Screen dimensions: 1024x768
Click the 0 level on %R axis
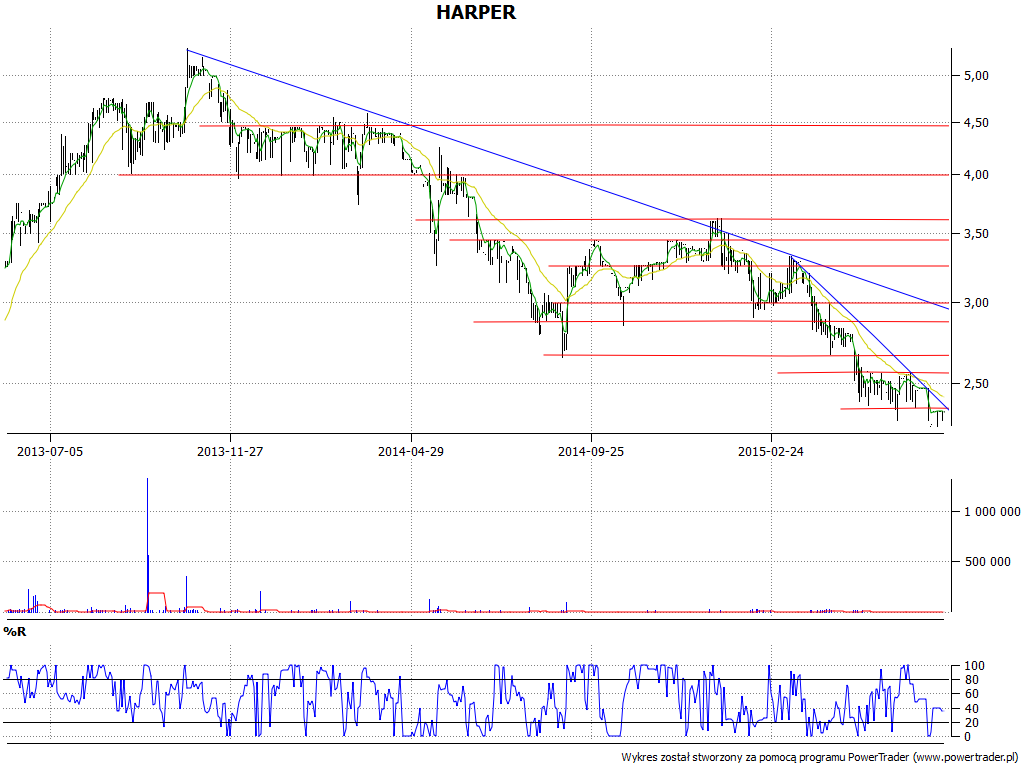pos(967,737)
